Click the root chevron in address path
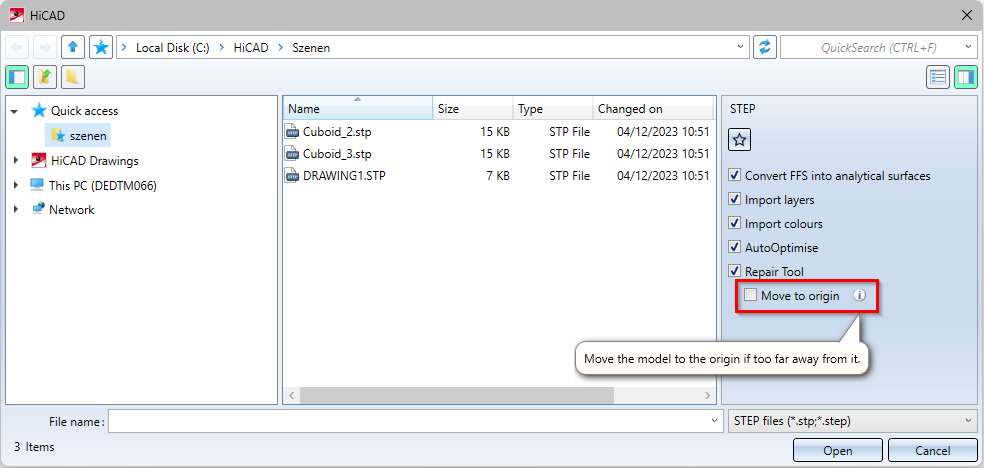This screenshot has width=984, height=468. tap(124, 47)
